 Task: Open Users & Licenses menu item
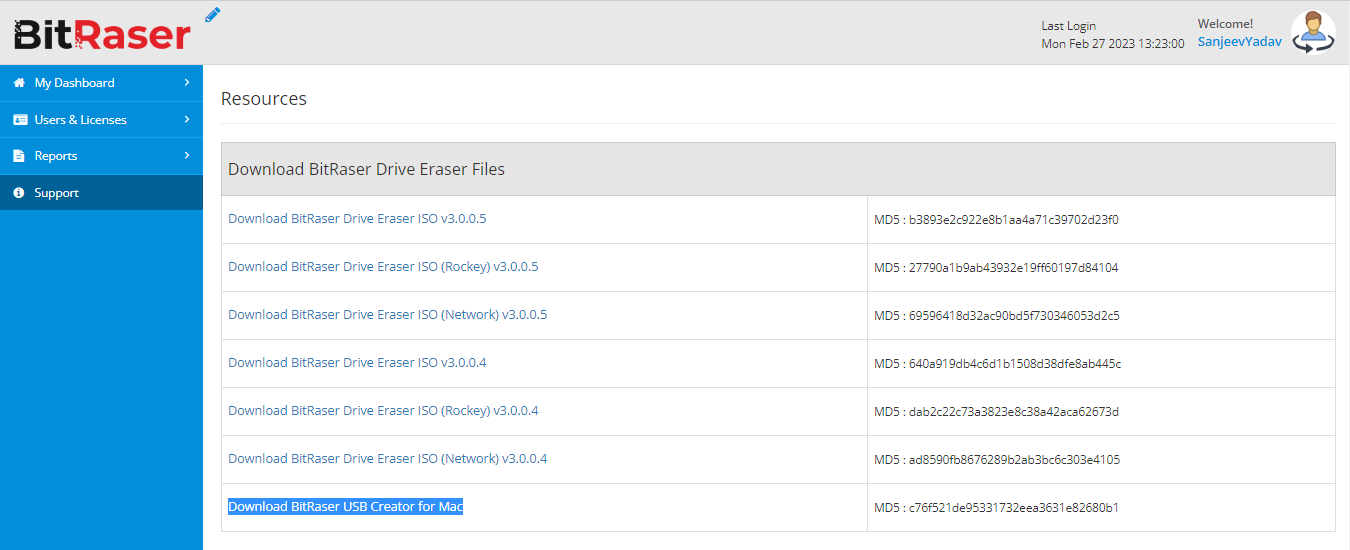[x=101, y=120]
